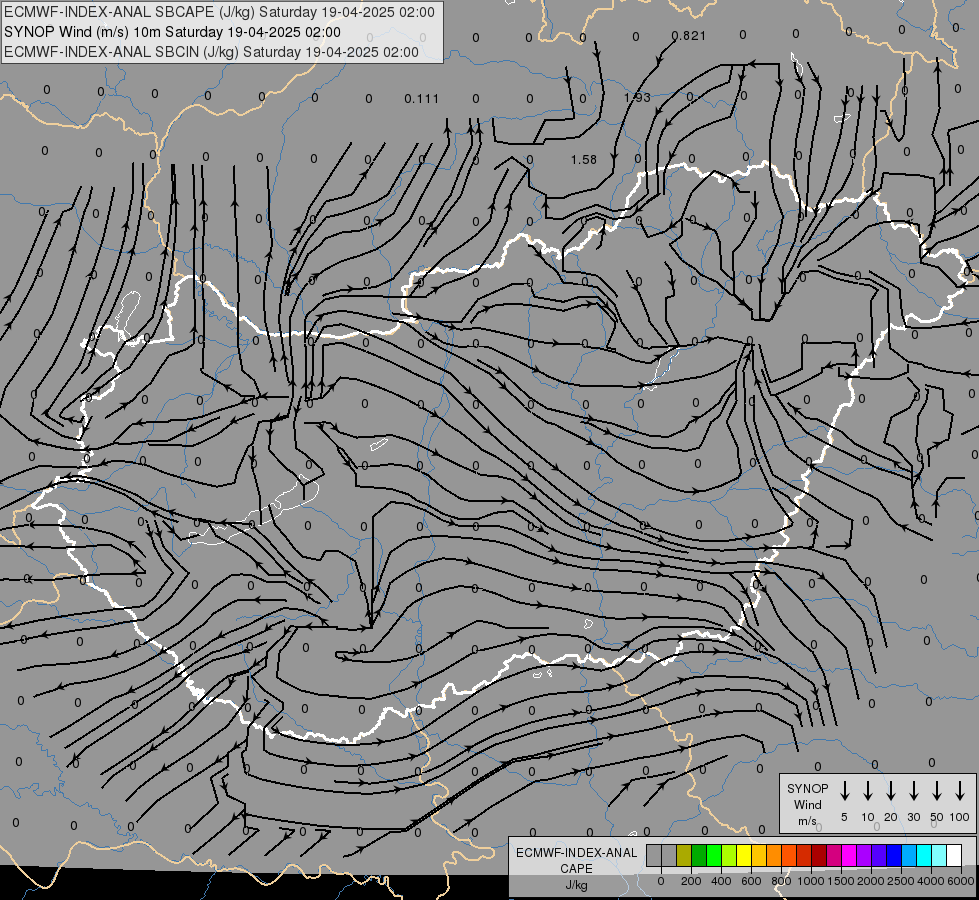Select the 200 tick label on CAPE scale
Image resolution: width=979 pixels, height=900 pixels.
click(x=691, y=881)
